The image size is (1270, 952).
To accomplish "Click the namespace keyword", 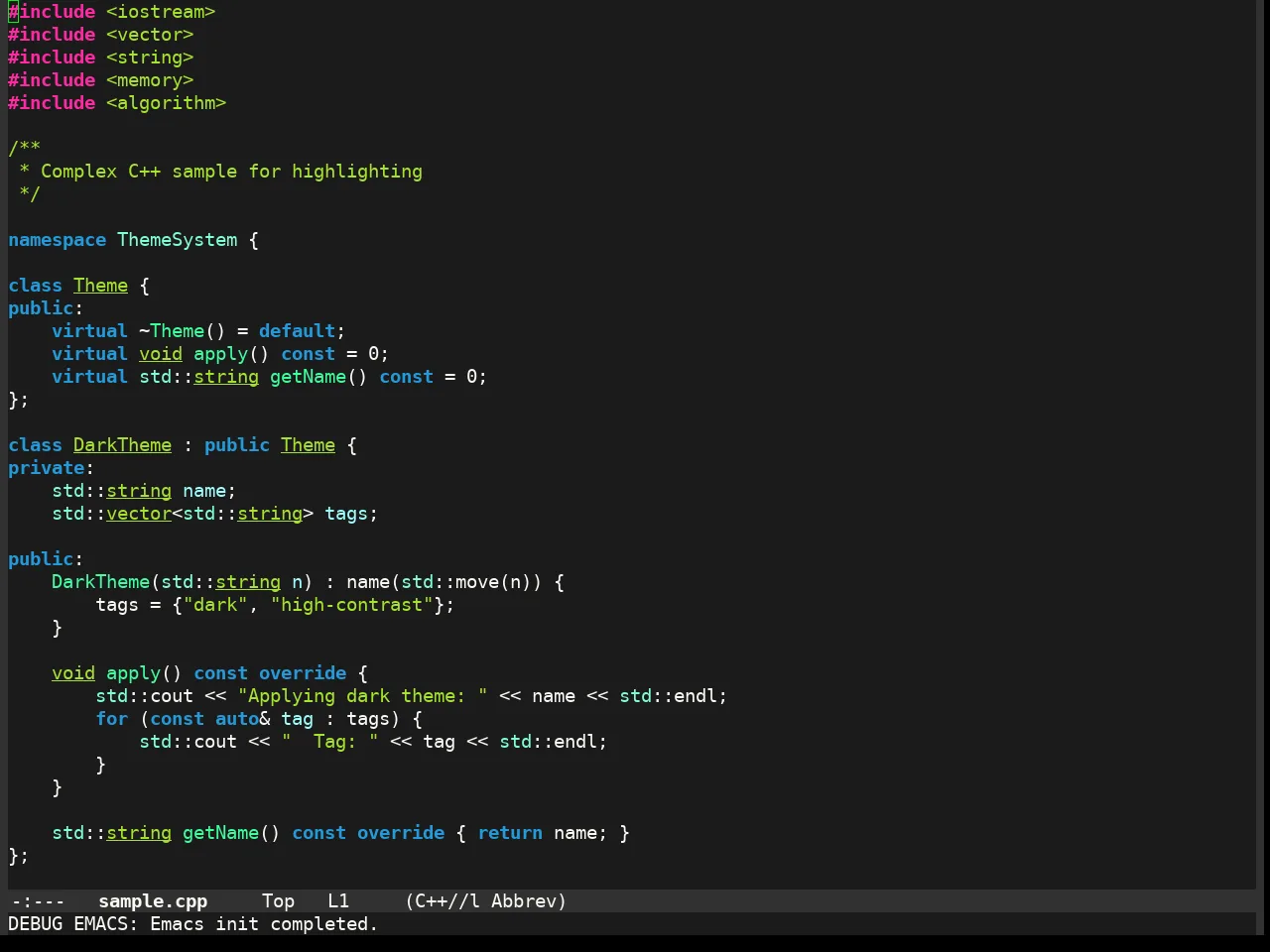I will (x=57, y=240).
